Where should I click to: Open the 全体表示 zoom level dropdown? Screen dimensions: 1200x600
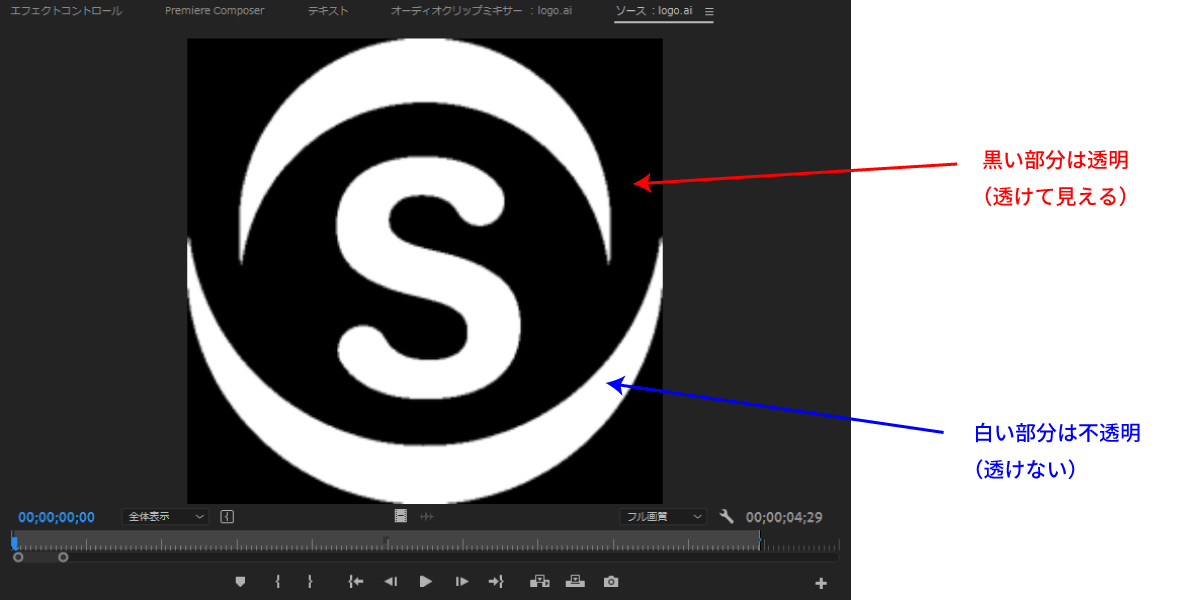(x=165, y=517)
